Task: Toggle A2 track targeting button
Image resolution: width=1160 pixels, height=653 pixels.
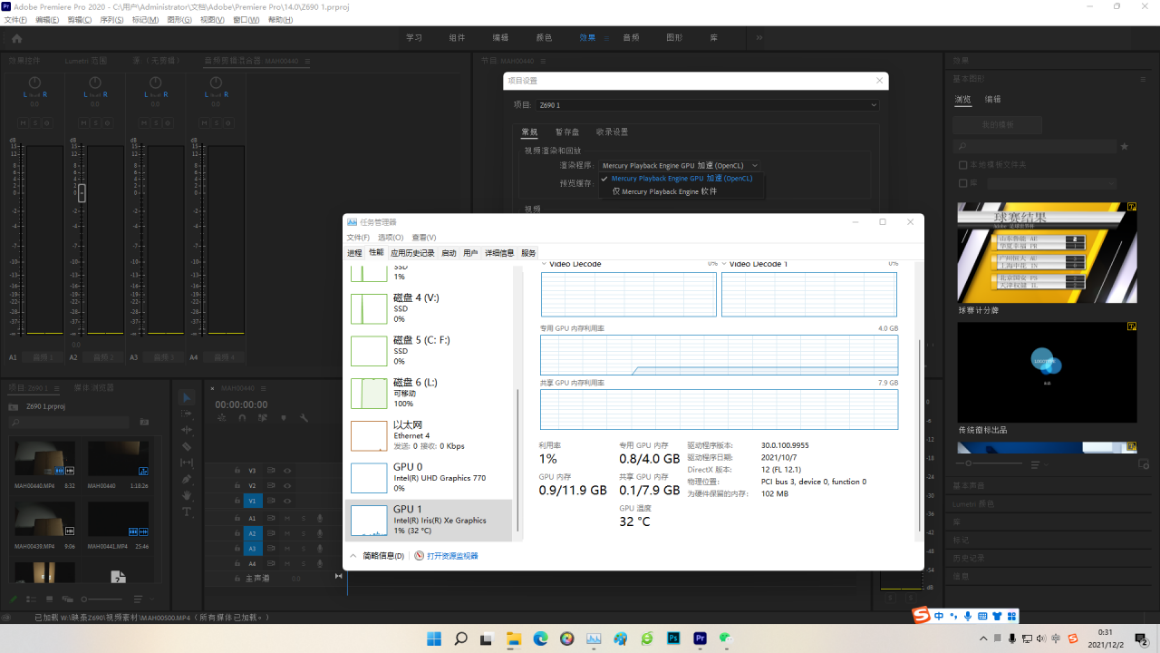Action: [252, 533]
